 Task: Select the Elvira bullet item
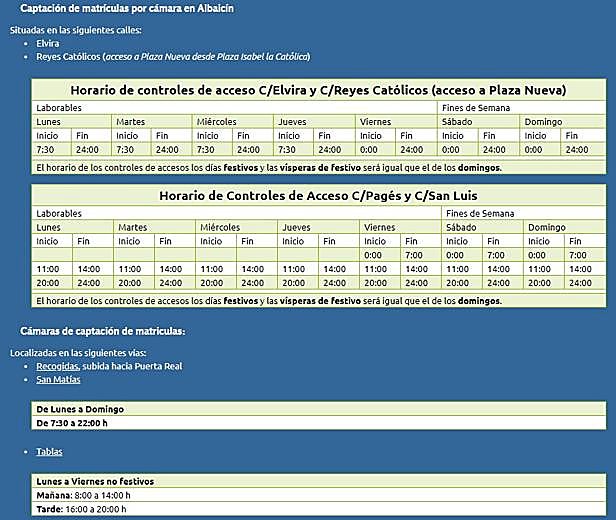click(47, 44)
